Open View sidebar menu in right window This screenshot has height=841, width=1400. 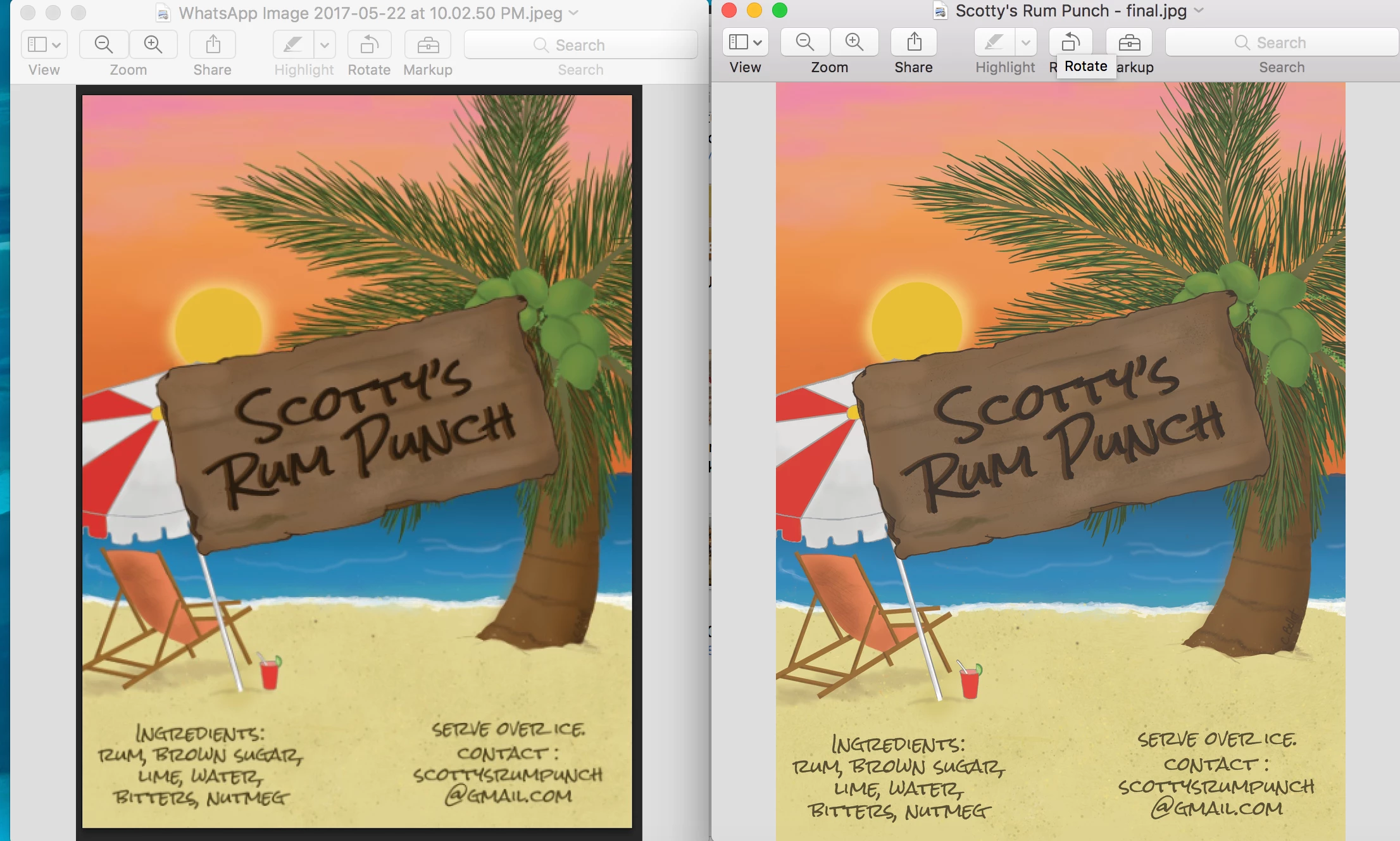click(x=745, y=42)
